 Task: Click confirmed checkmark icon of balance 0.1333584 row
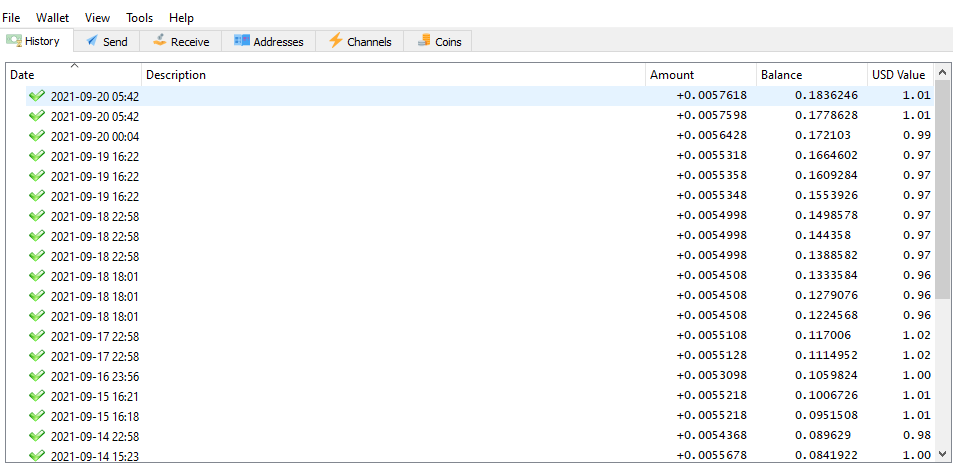(37, 276)
